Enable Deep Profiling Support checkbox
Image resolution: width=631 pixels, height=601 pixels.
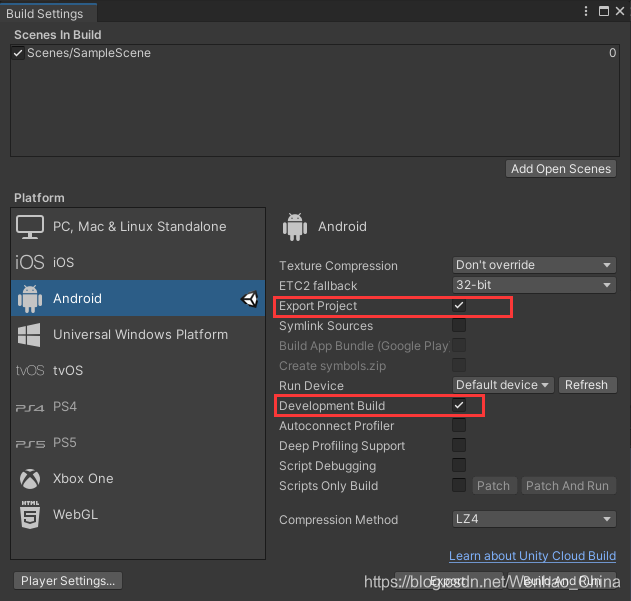459,445
